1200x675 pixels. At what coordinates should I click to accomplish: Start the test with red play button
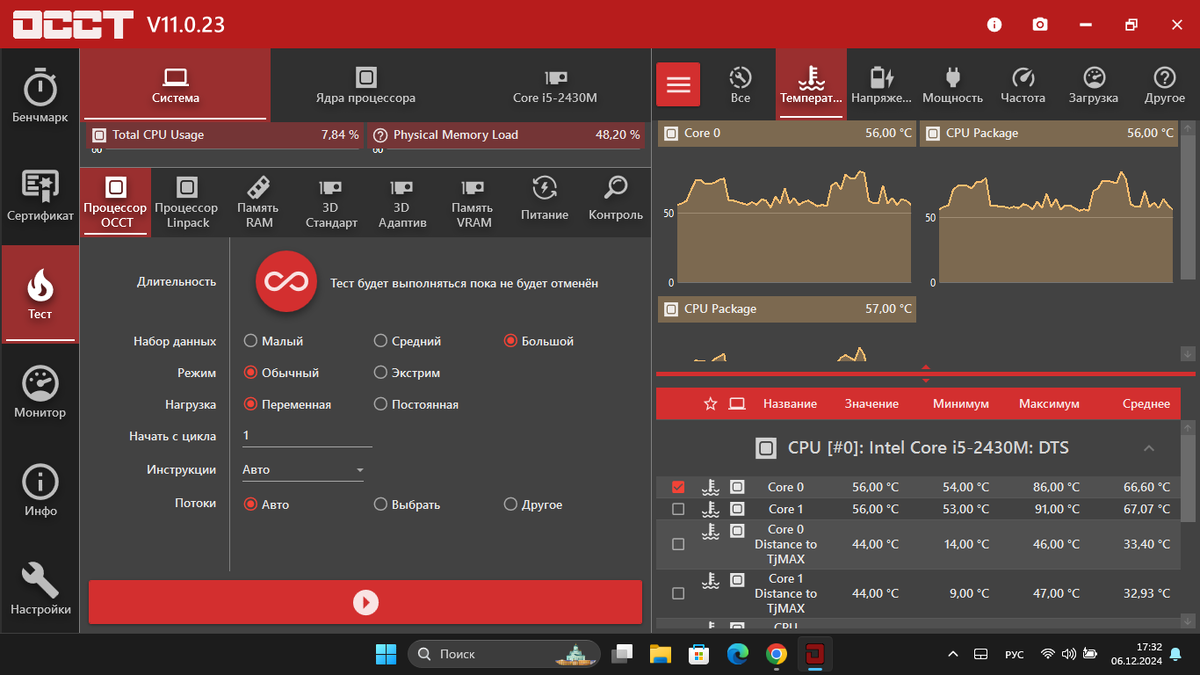point(365,602)
